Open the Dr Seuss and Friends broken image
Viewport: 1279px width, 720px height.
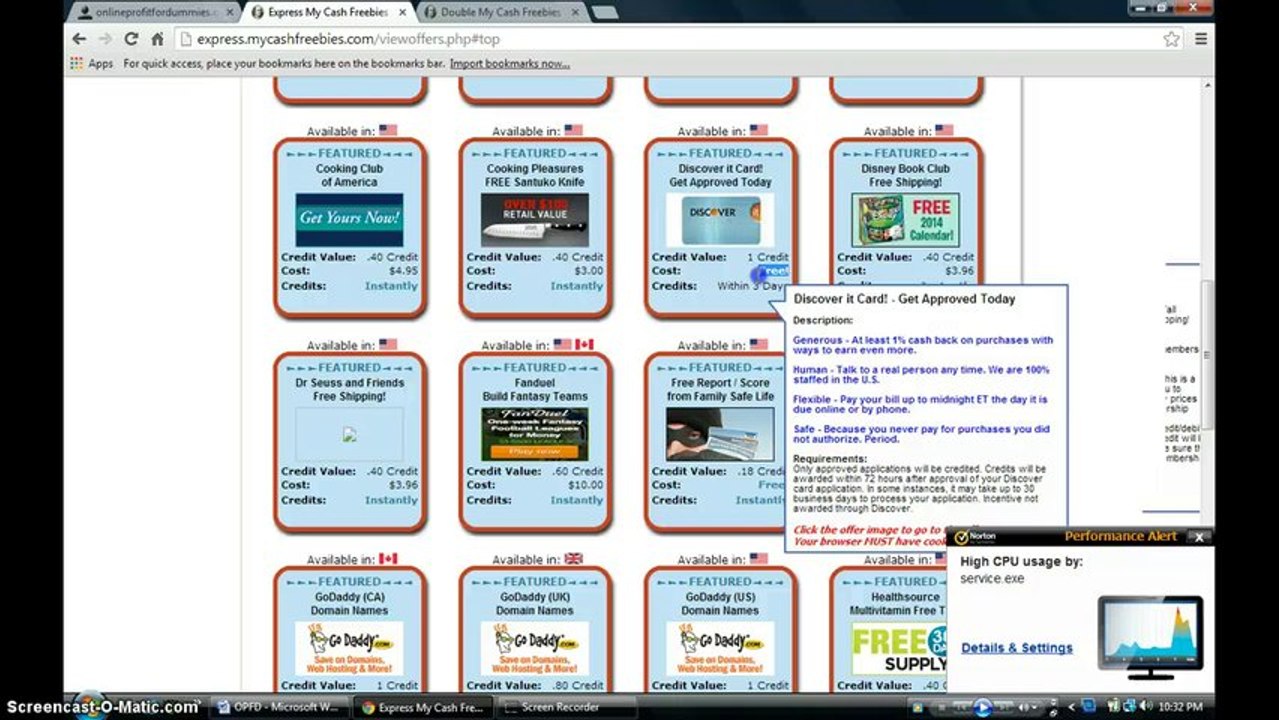(x=349, y=434)
